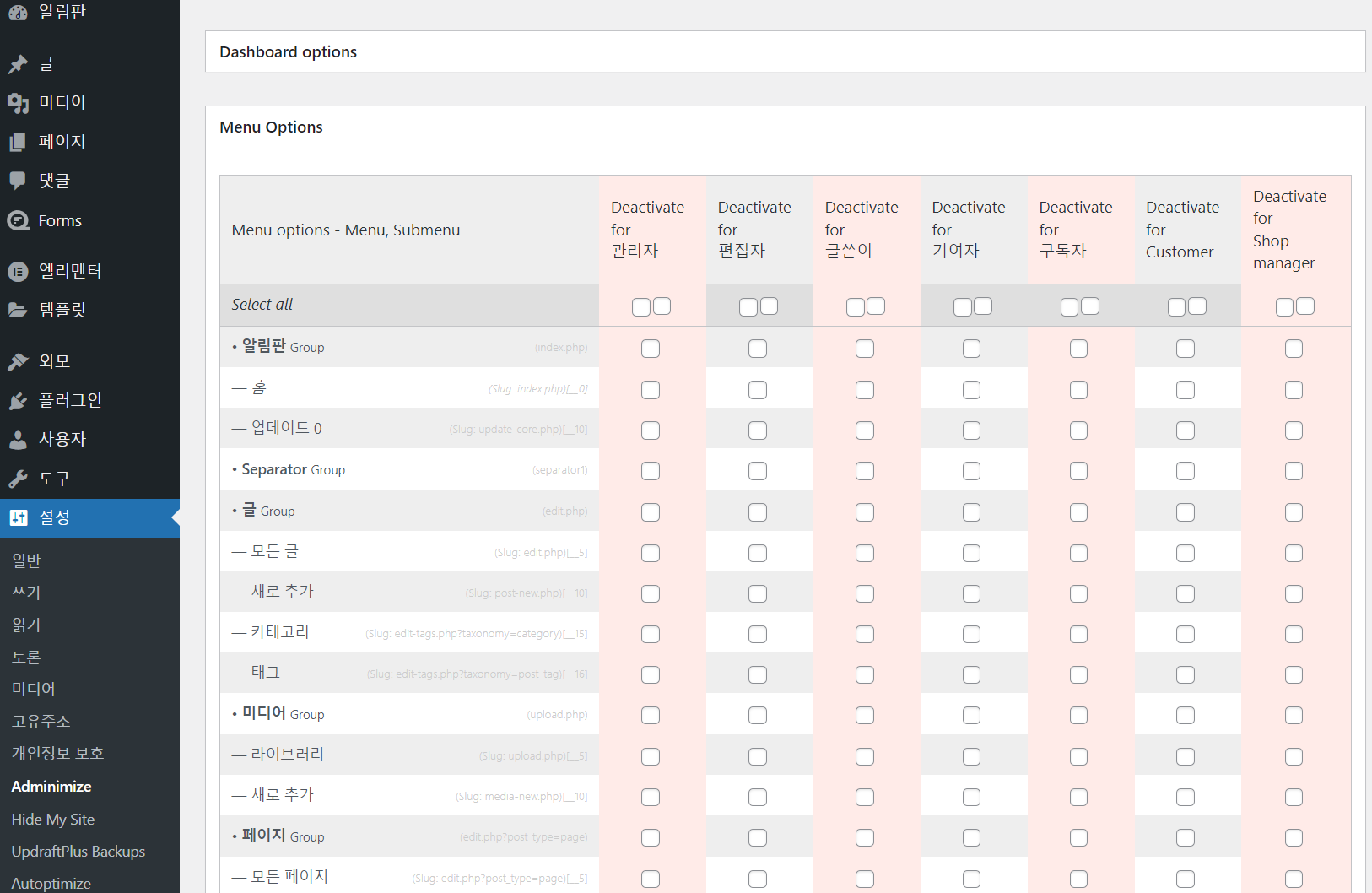This screenshot has width=1372, height=893.
Task: Open UpdraftPlus Backups submenu
Action: (x=78, y=851)
